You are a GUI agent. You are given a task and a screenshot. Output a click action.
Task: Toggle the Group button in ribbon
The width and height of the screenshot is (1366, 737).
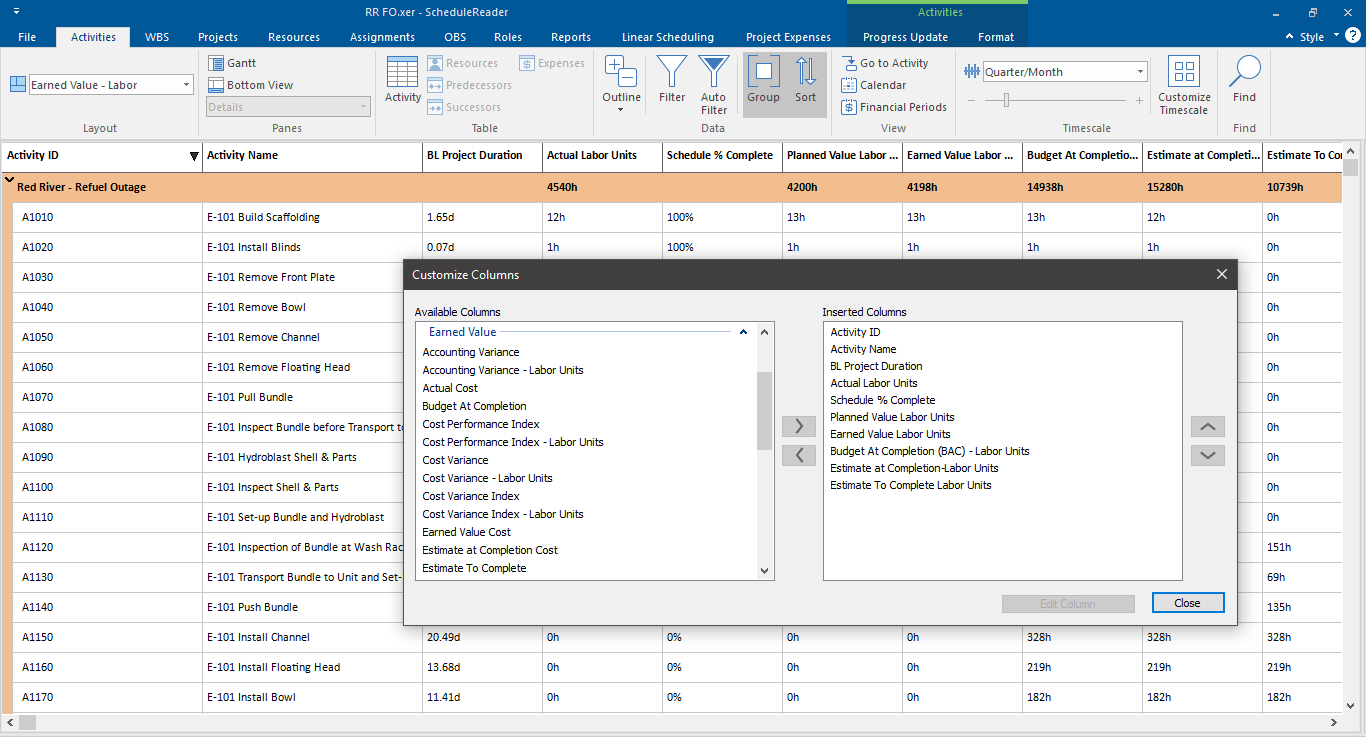763,80
